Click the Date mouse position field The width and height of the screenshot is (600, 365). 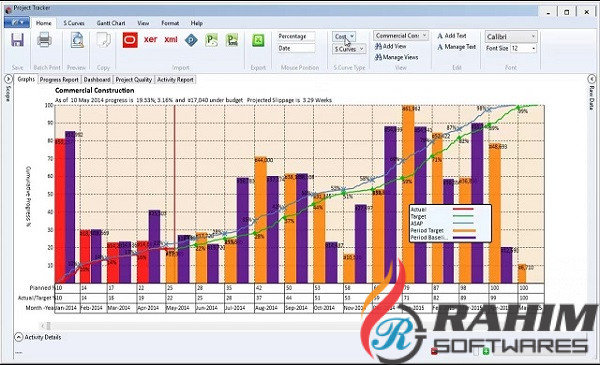pyautogui.click(x=296, y=48)
